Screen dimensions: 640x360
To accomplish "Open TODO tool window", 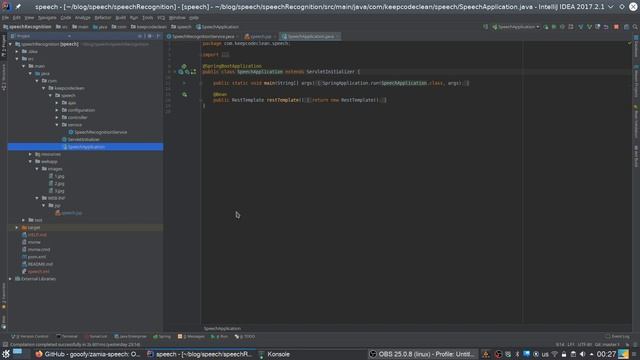I will [x=244, y=337].
